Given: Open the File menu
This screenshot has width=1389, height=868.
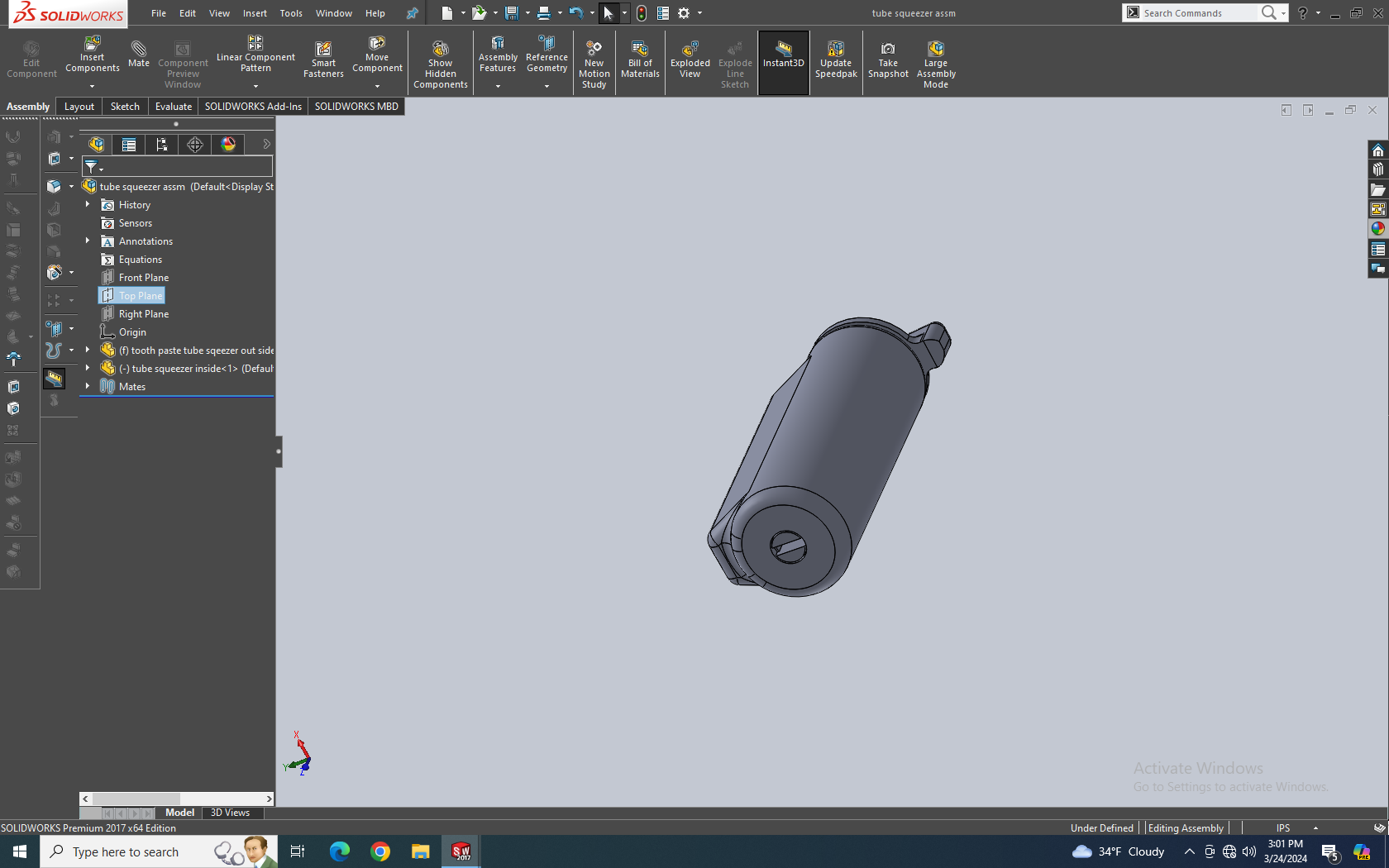Looking at the screenshot, I should pyautogui.click(x=158, y=13).
